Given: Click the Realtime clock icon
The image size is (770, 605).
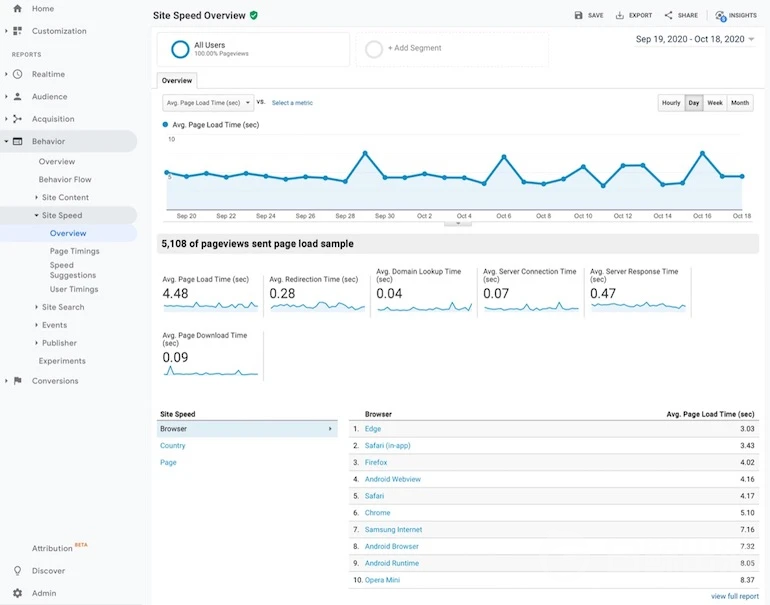Looking at the screenshot, I should [x=17, y=74].
